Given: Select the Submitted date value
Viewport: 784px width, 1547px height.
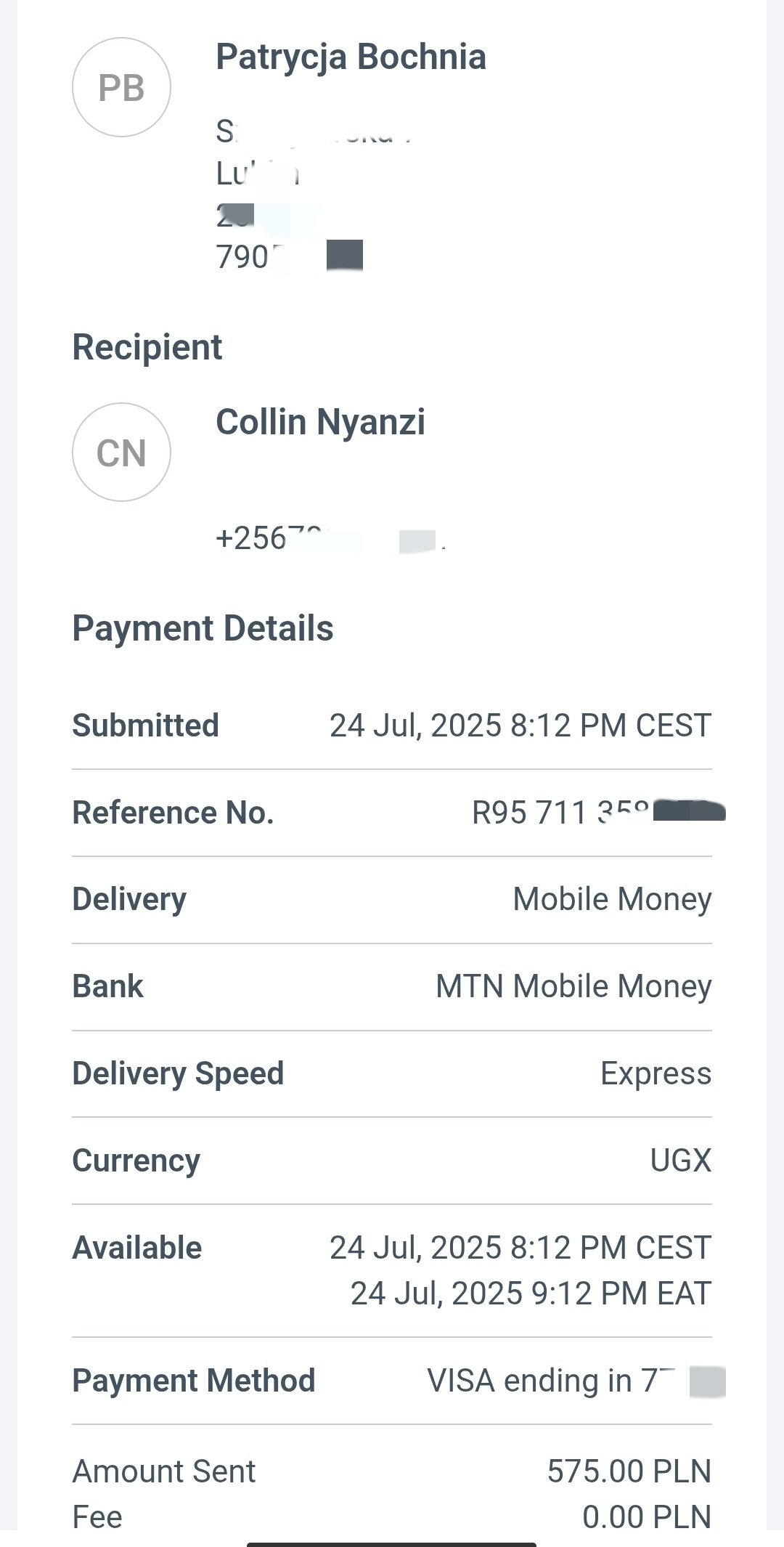Looking at the screenshot, I should click(x=520, y=726).
